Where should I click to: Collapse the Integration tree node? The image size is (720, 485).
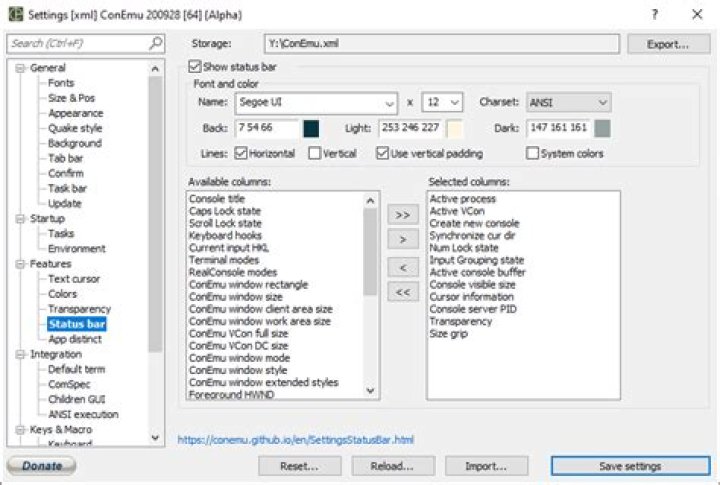(x=20, y=354)
